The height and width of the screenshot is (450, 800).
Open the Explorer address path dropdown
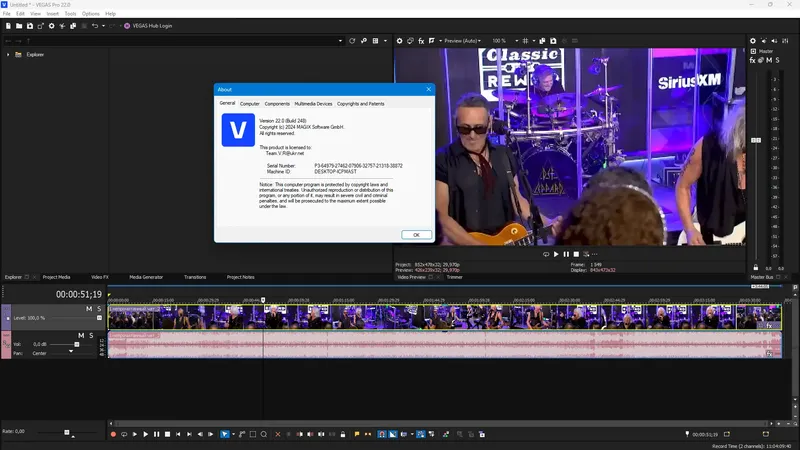coord(340,41)
